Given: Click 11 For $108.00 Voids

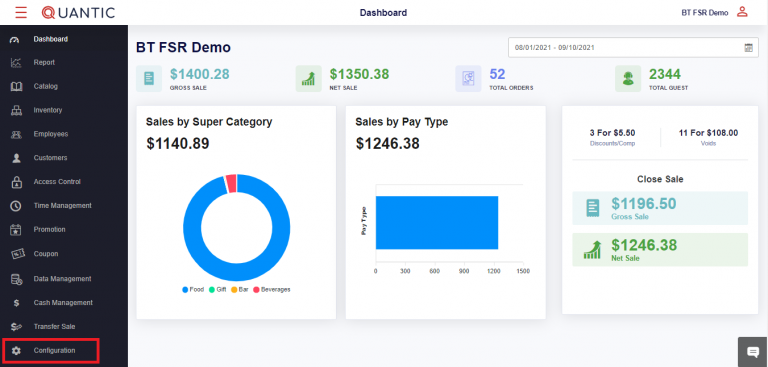Looking at the screenshot, I should pyautogui.click(x=708, y=137).
